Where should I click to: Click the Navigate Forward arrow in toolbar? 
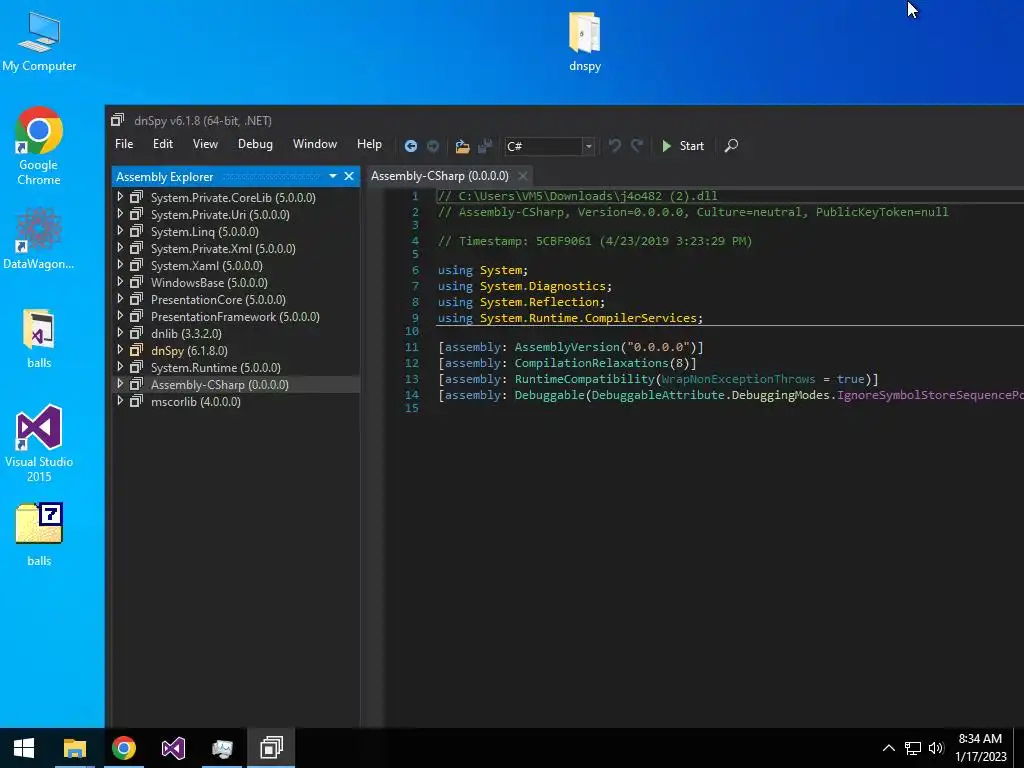pos(432,146)
